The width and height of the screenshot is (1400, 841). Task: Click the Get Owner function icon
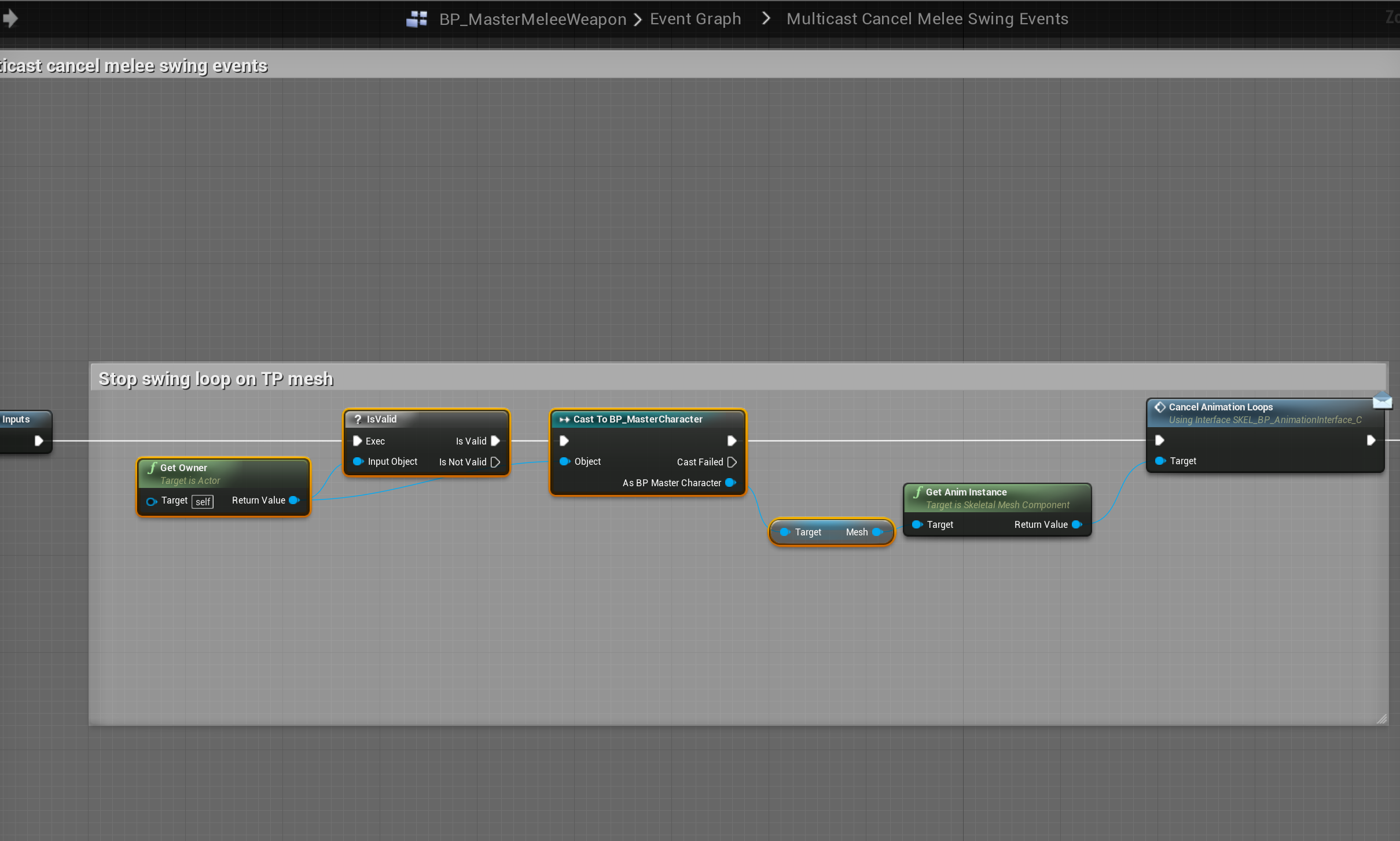tap(153, 468)
